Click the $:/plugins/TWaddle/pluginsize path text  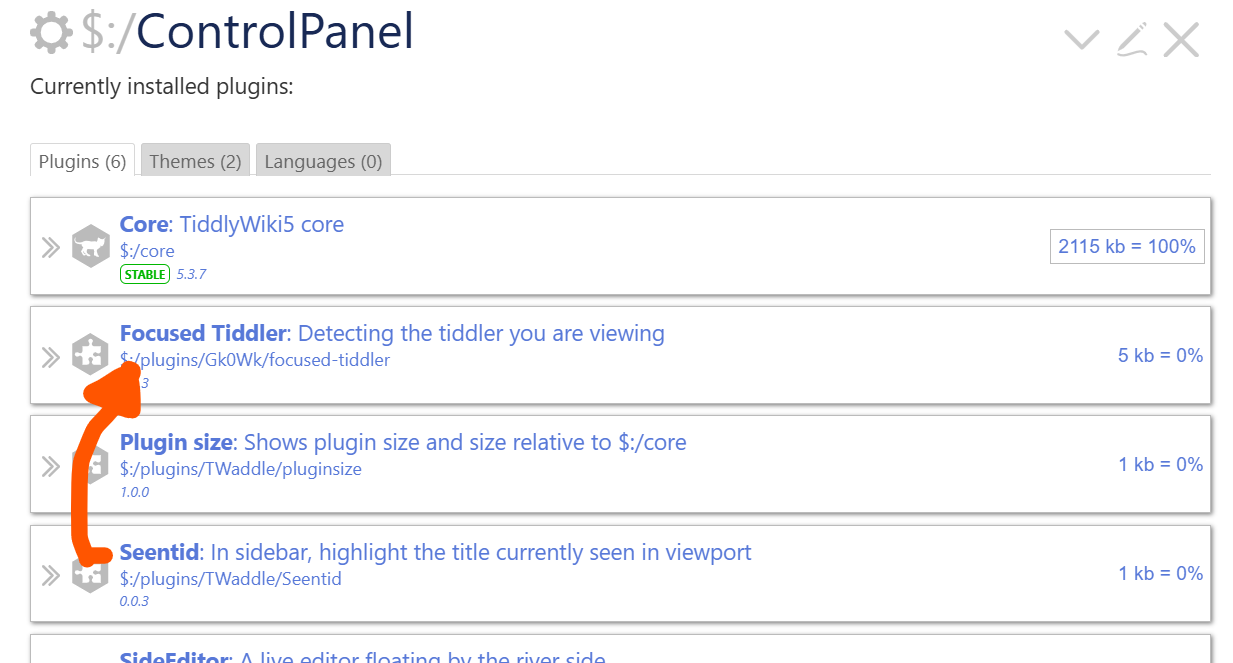click(x=240, y=469)
